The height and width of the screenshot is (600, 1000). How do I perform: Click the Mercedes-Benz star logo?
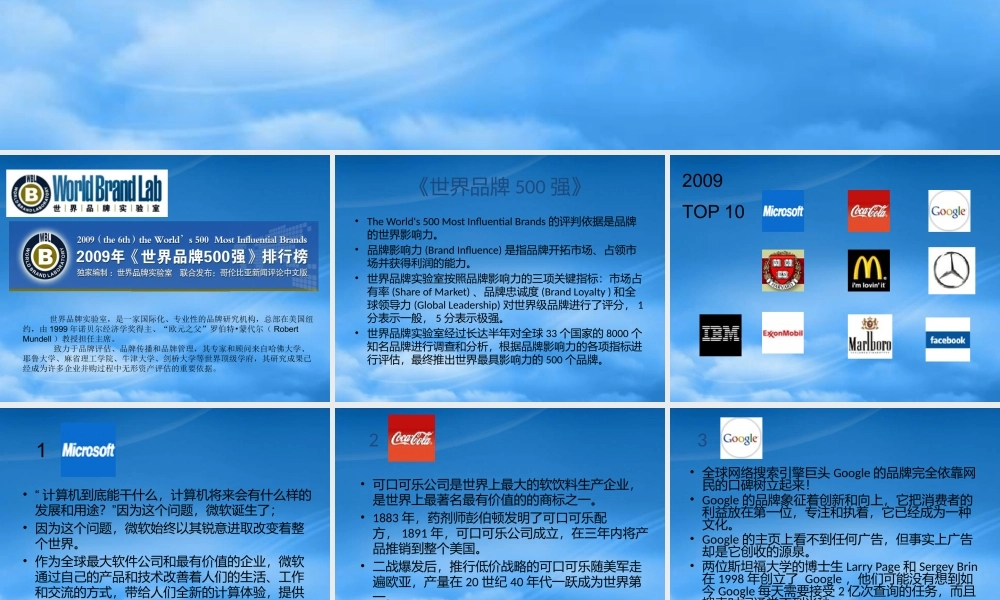click(x=952, y=271)
